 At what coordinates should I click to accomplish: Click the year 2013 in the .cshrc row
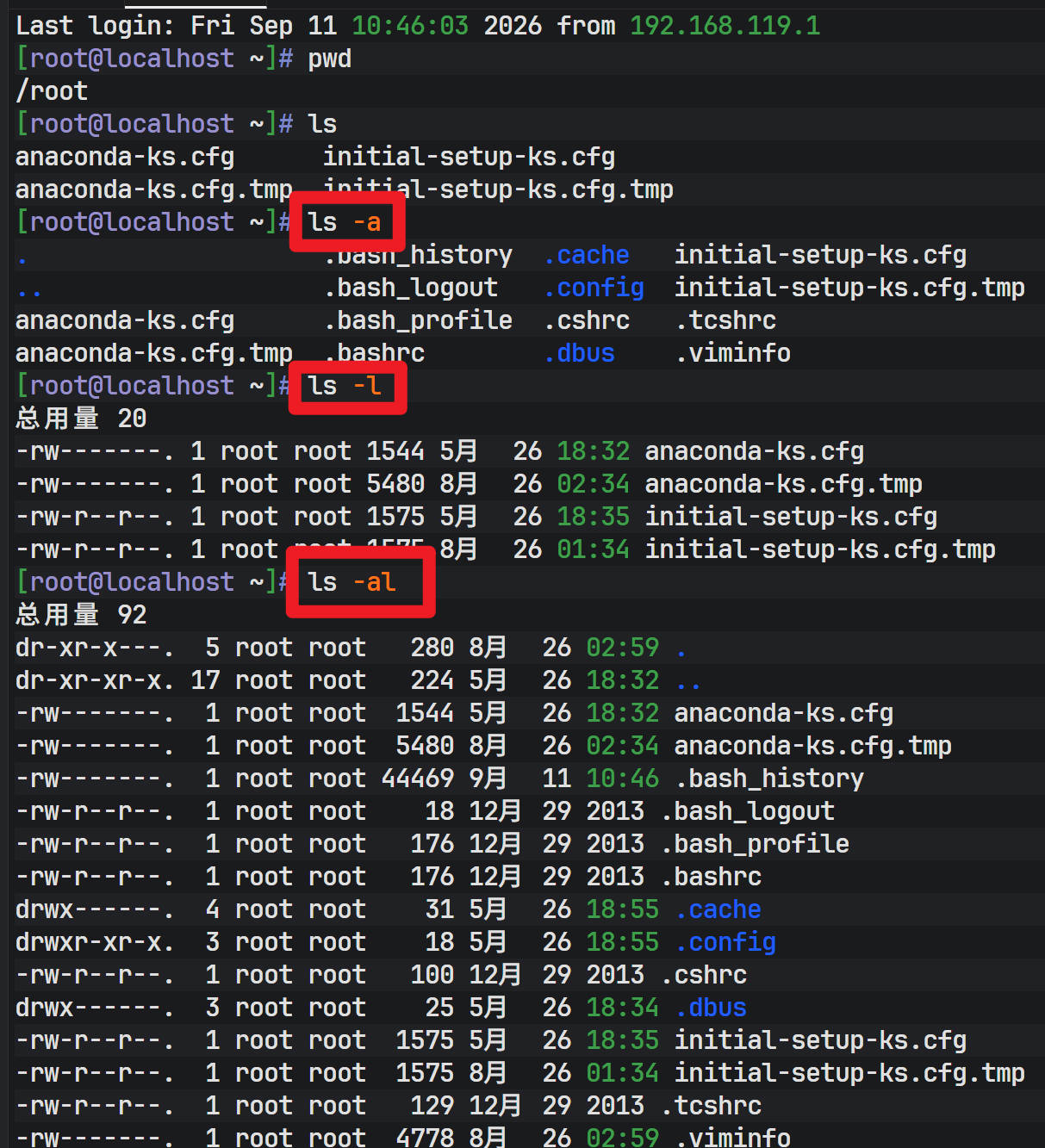(x=615, y=975)
